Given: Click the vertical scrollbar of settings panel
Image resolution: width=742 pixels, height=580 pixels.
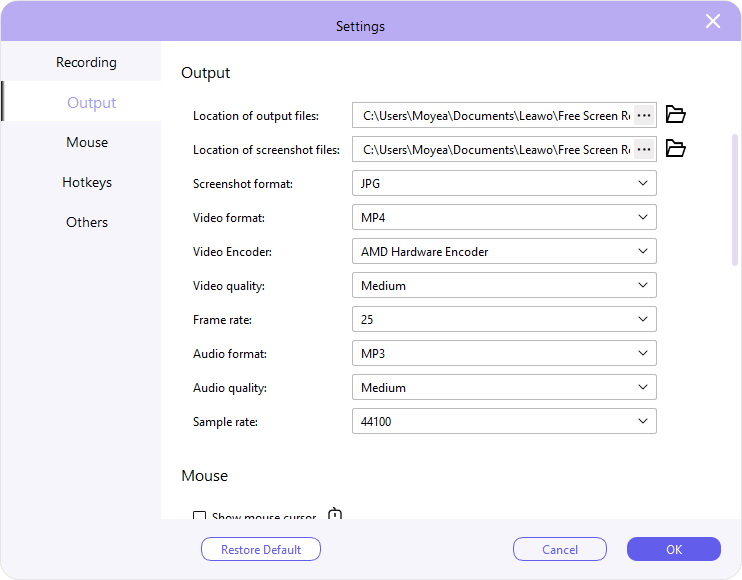Looking at the screenshot, I should 736,200.
